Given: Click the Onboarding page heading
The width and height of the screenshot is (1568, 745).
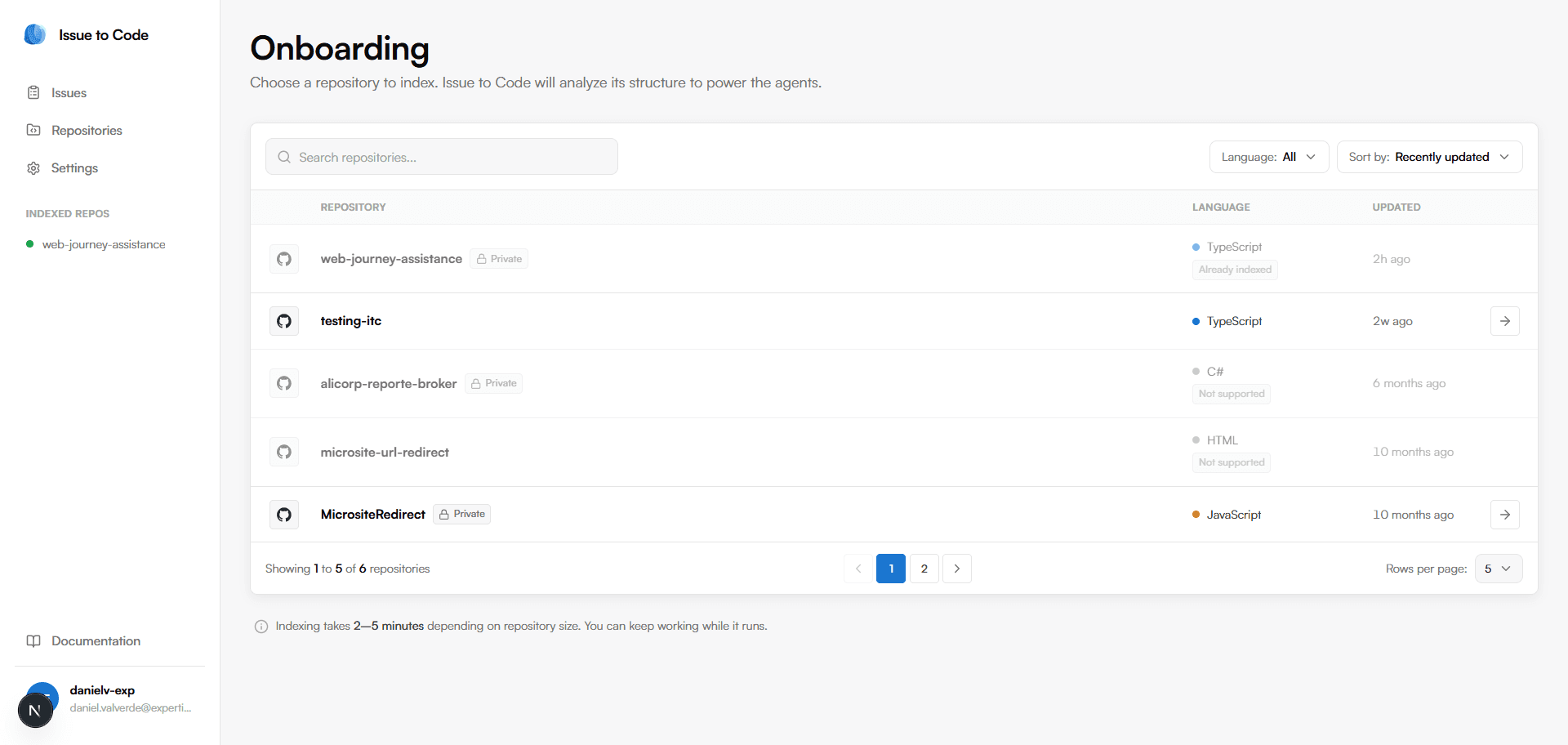Looking at the screenshot, I should pos(340,48).
